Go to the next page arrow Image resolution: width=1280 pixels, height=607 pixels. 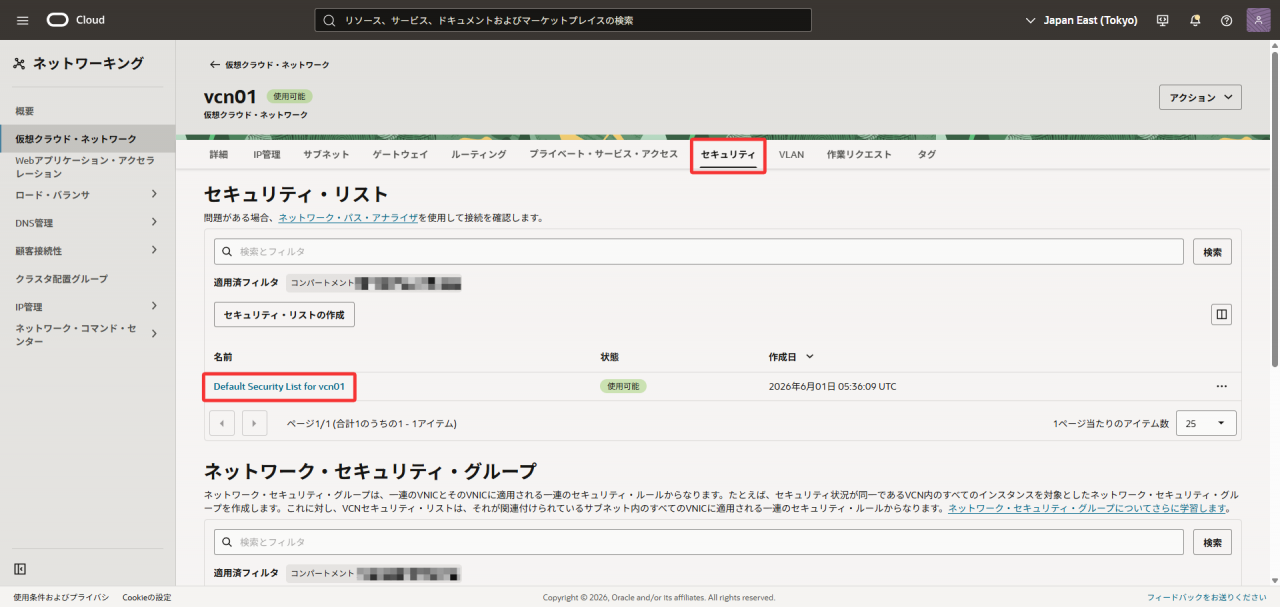click(254, 423)
